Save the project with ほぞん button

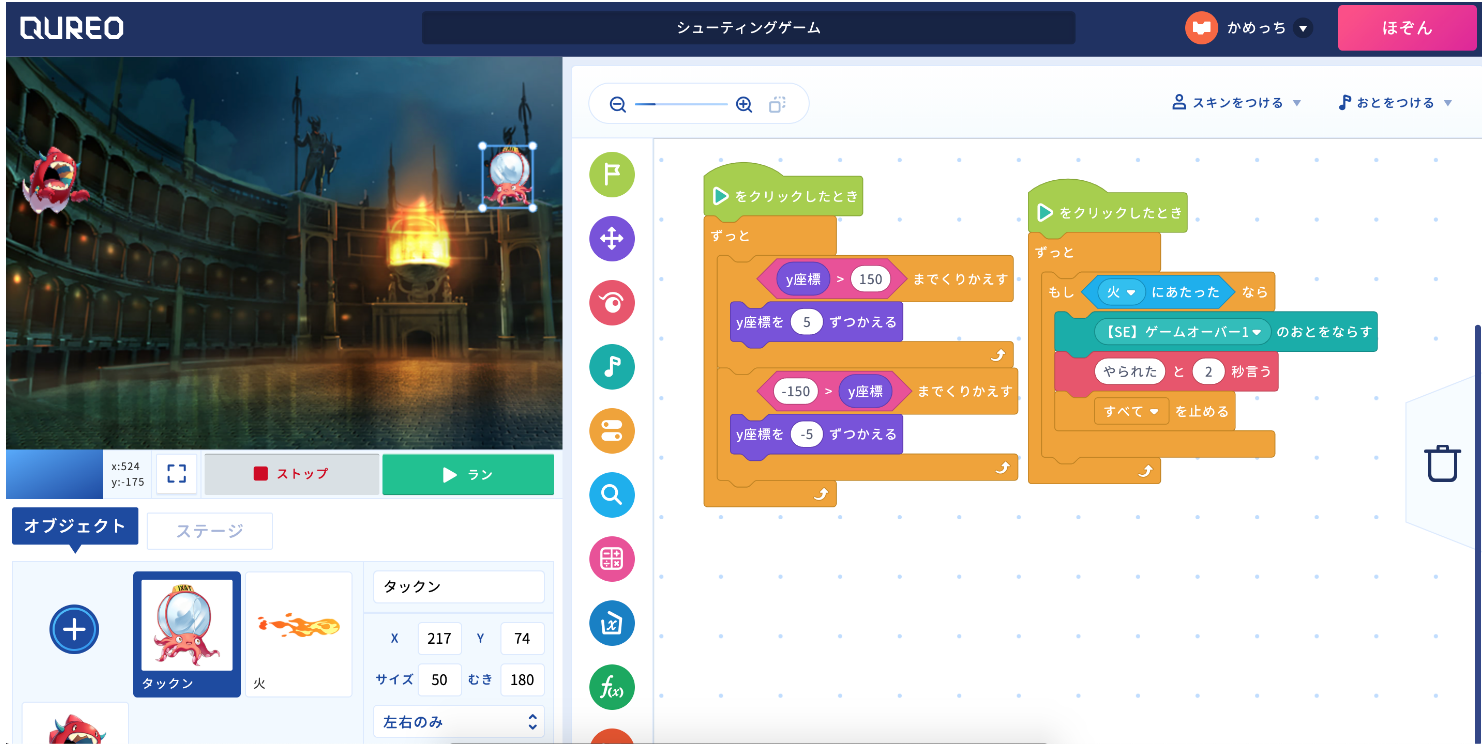click(1407, 28)
